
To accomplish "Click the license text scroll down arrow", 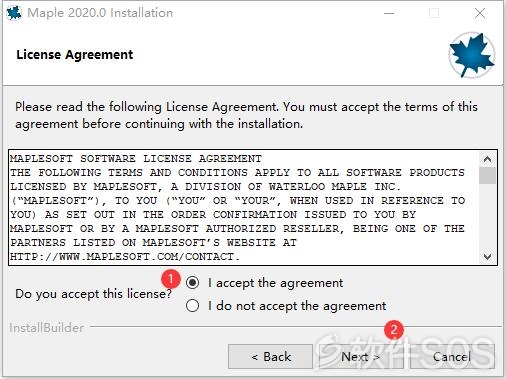I will 487,257.
